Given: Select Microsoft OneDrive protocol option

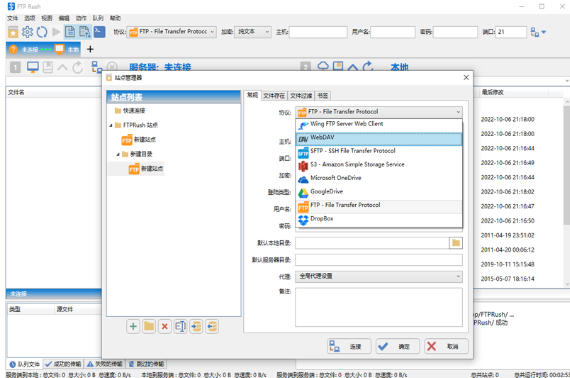Looking at the screenshot, I should pyautogui.click(x=379, y=179).
